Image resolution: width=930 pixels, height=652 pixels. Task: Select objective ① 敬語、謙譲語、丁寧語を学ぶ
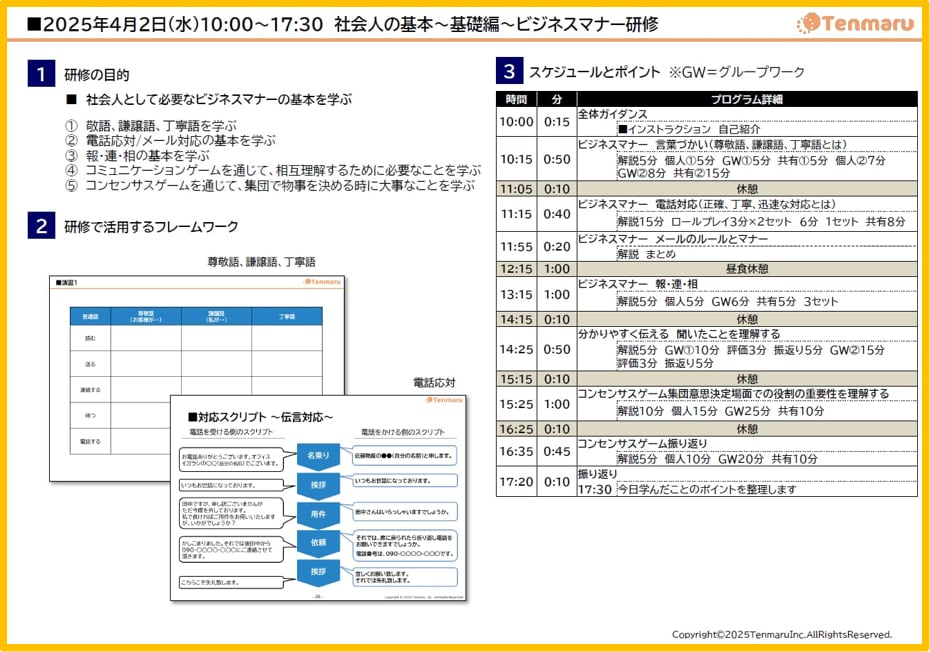(x=151, y=126)
